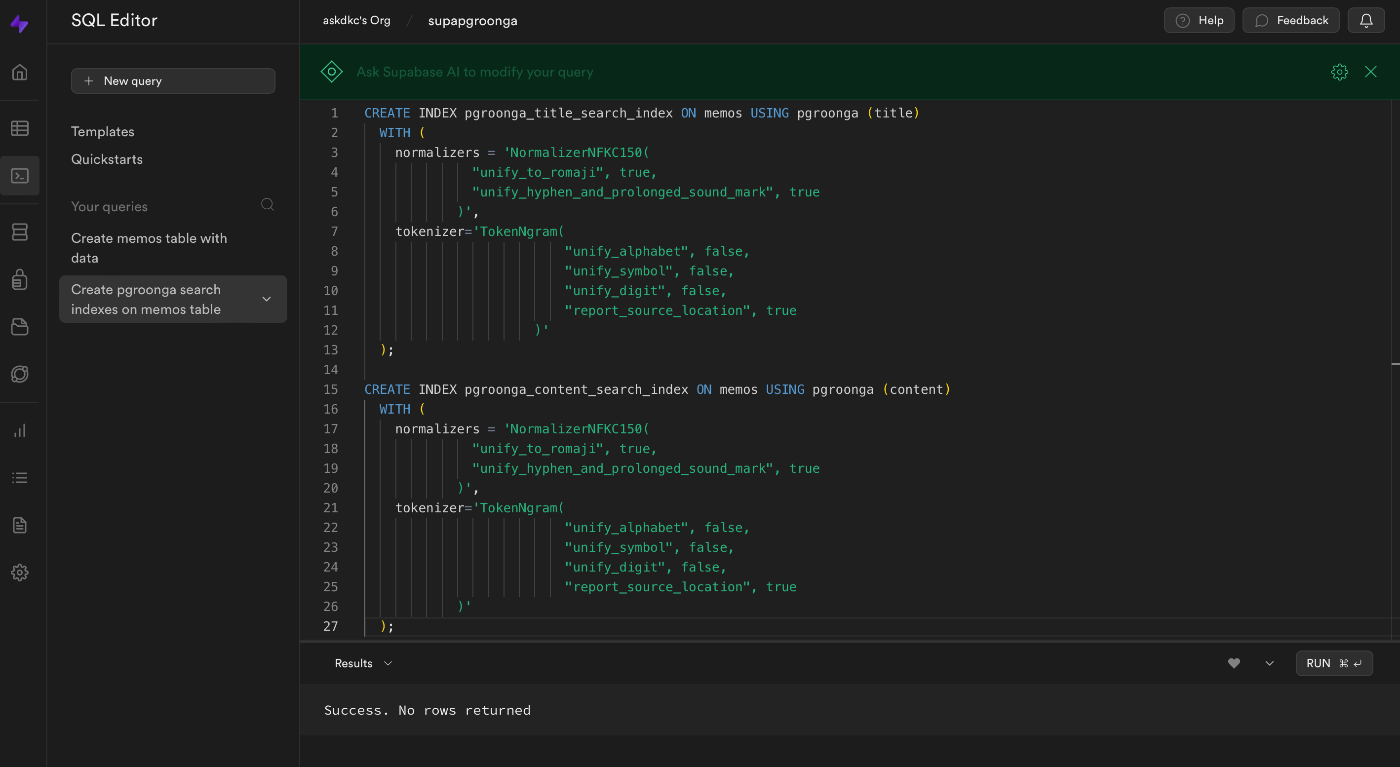Open the Authentication lock icon
The width and height of the screenshot is (1400, 767).
pyautogui.click(x=20, y=279)
